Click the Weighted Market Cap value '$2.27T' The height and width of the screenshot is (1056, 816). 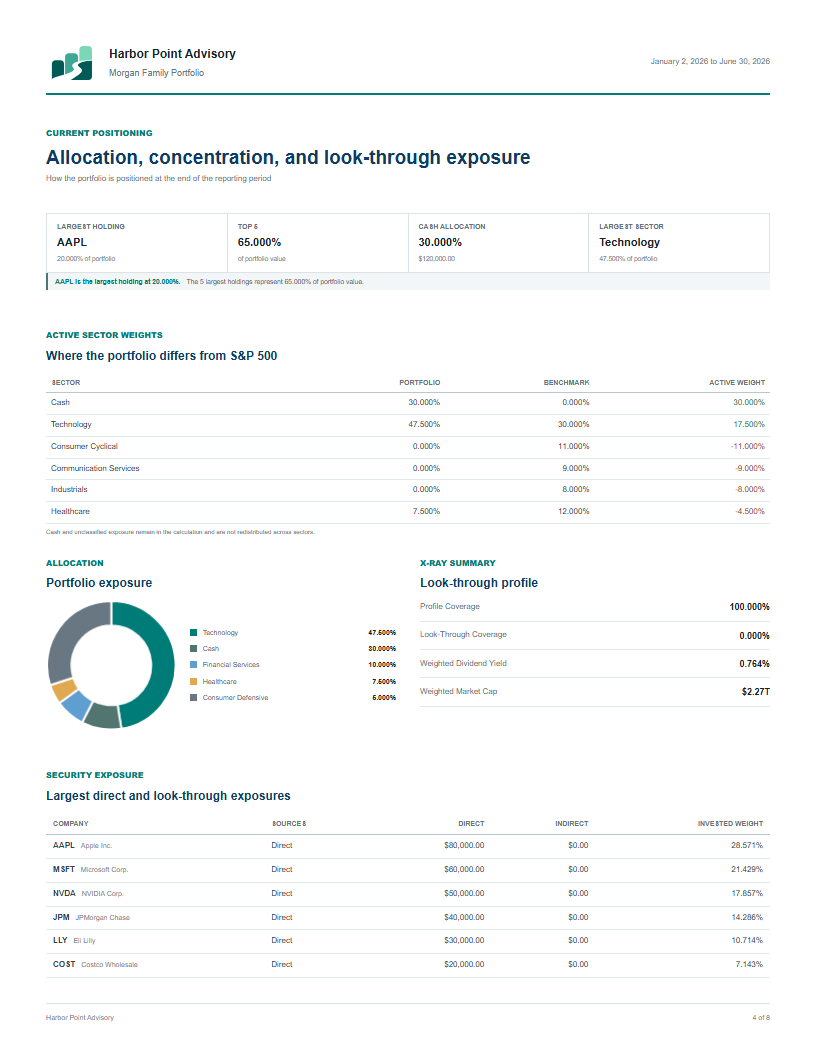pyautogui.click(x=755, y=692)
